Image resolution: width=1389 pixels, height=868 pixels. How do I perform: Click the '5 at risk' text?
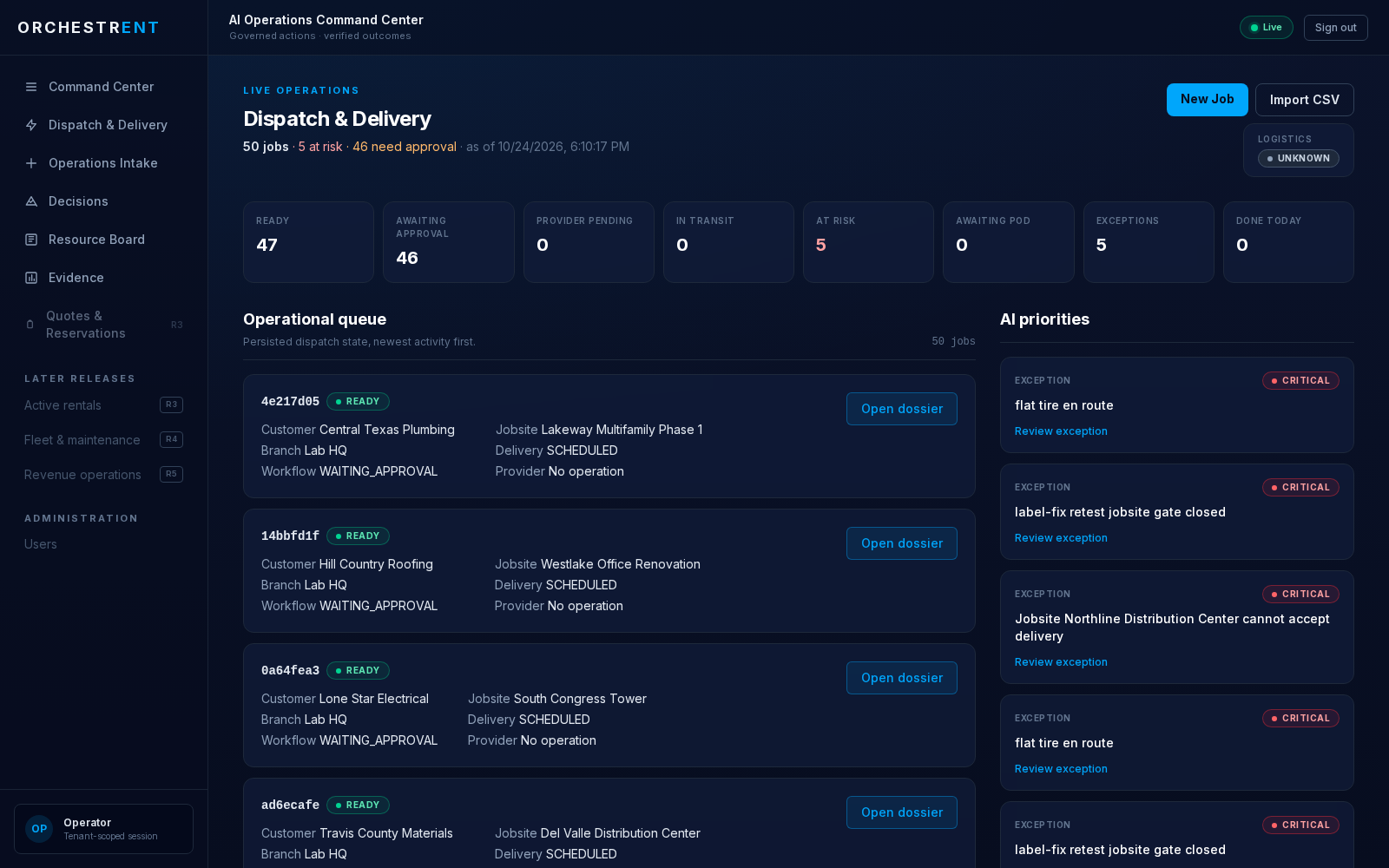320,147
